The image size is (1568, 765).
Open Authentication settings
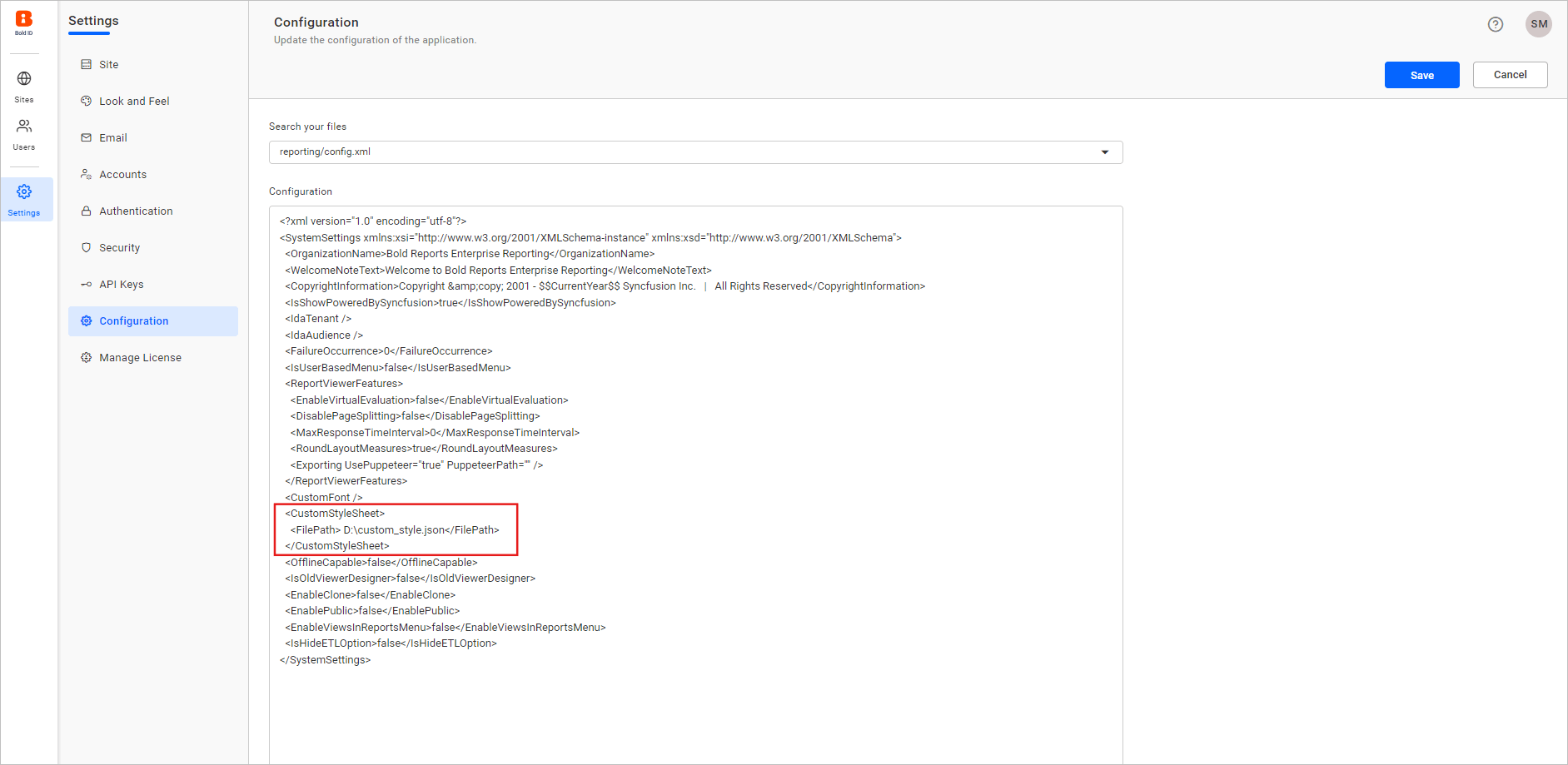(153, 211)
